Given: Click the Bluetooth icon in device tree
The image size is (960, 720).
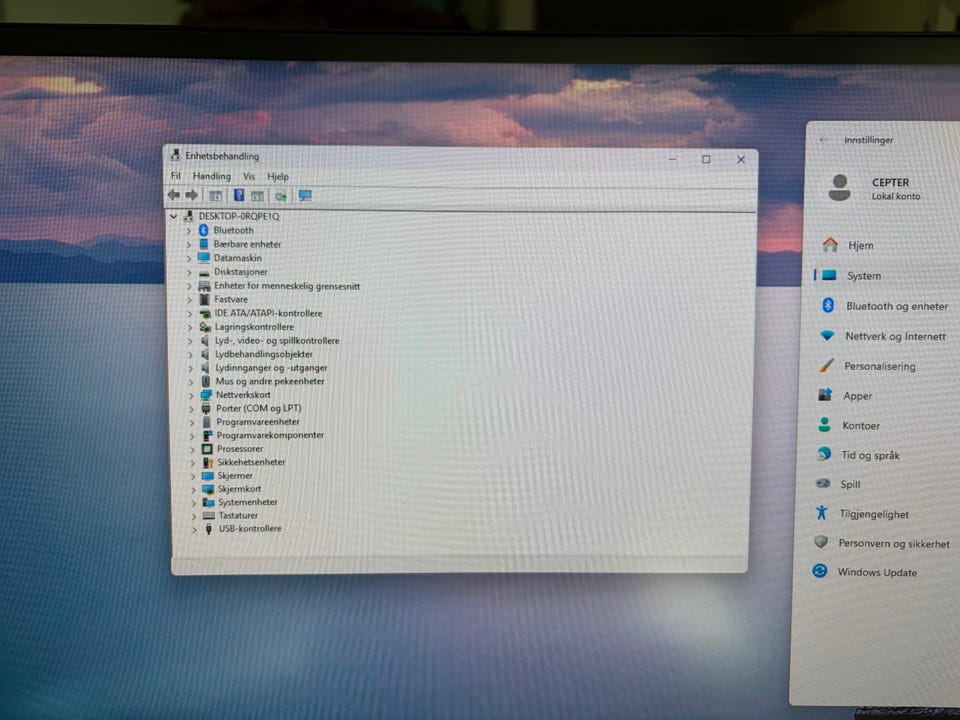Looking at the screenshot, I should (204, 230).
